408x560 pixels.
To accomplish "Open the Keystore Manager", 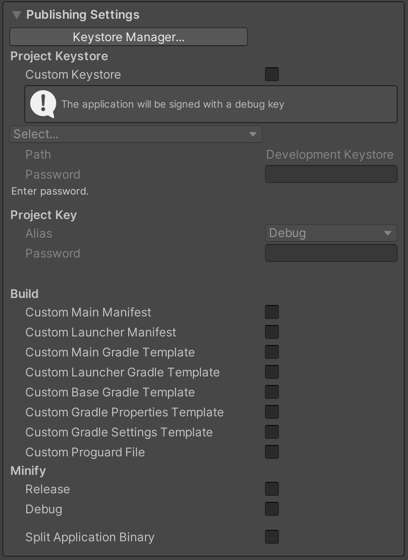I will (x=129, y=37).
